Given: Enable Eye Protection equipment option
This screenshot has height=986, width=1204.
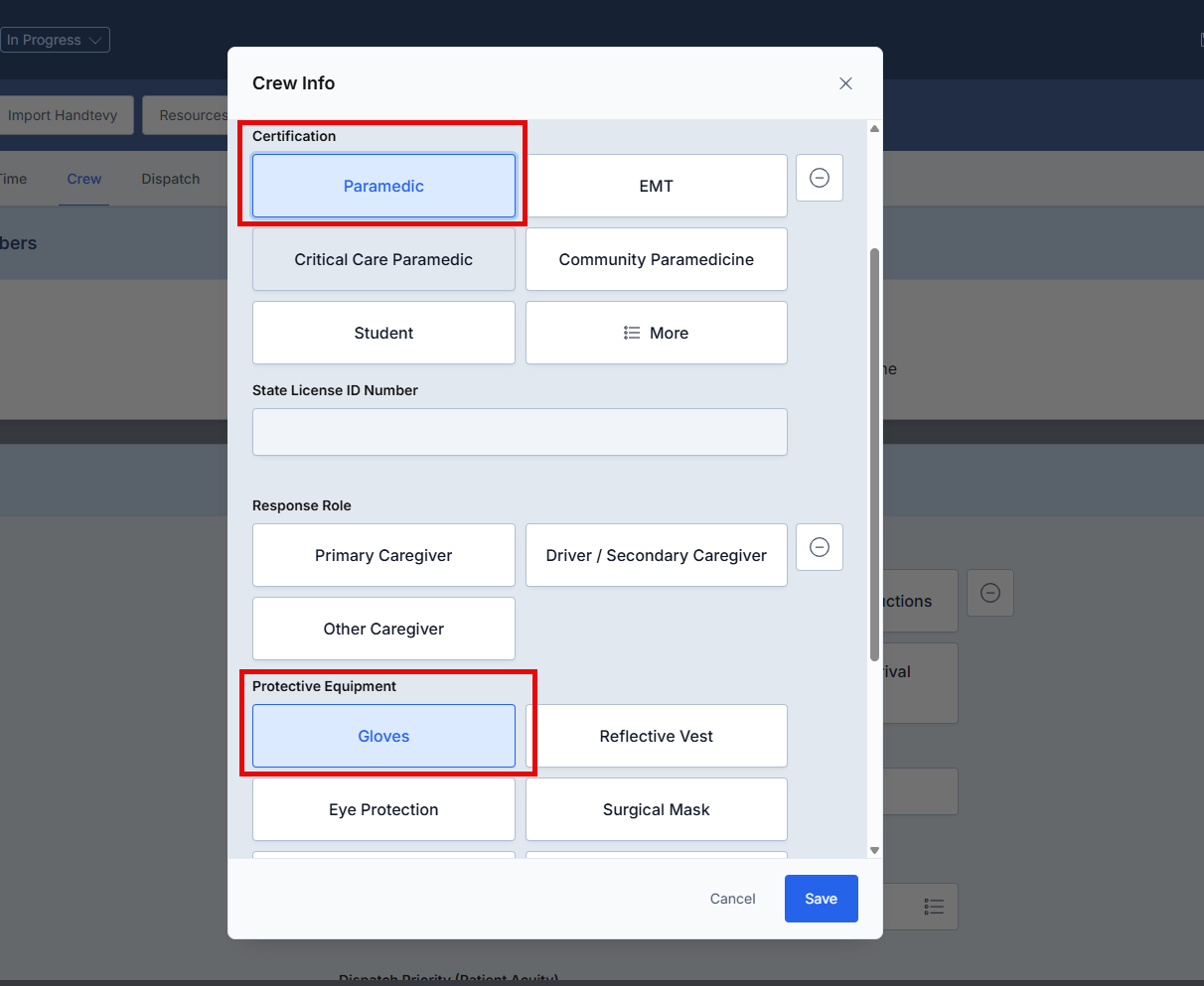Looking at the screenshot, I should pyautogui.click(x=383, y=809).
